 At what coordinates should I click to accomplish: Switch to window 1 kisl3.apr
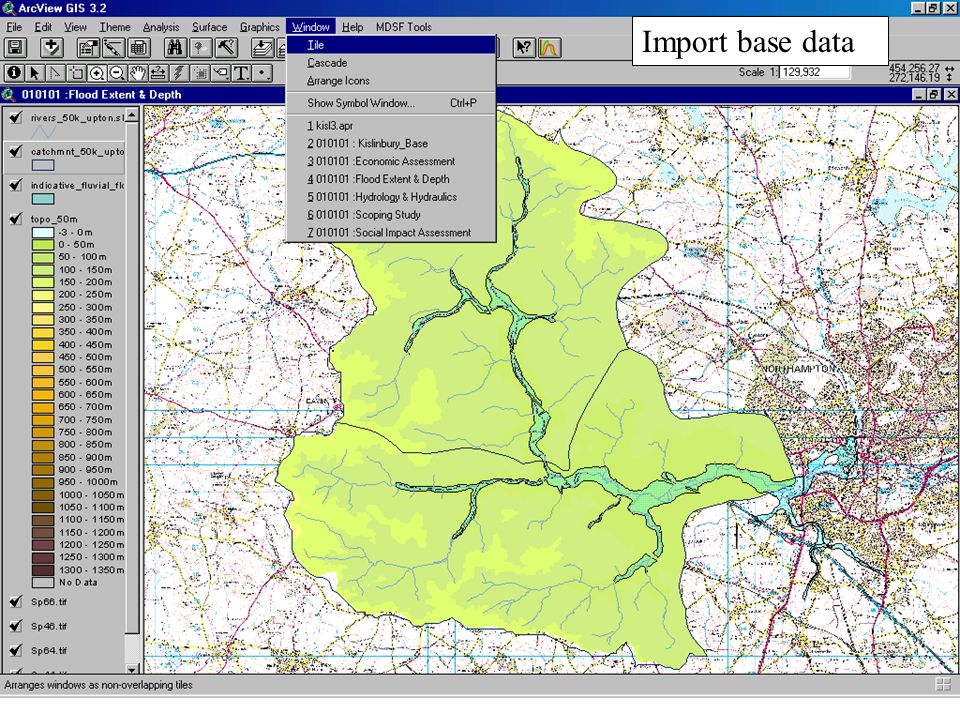click(391, 126)
